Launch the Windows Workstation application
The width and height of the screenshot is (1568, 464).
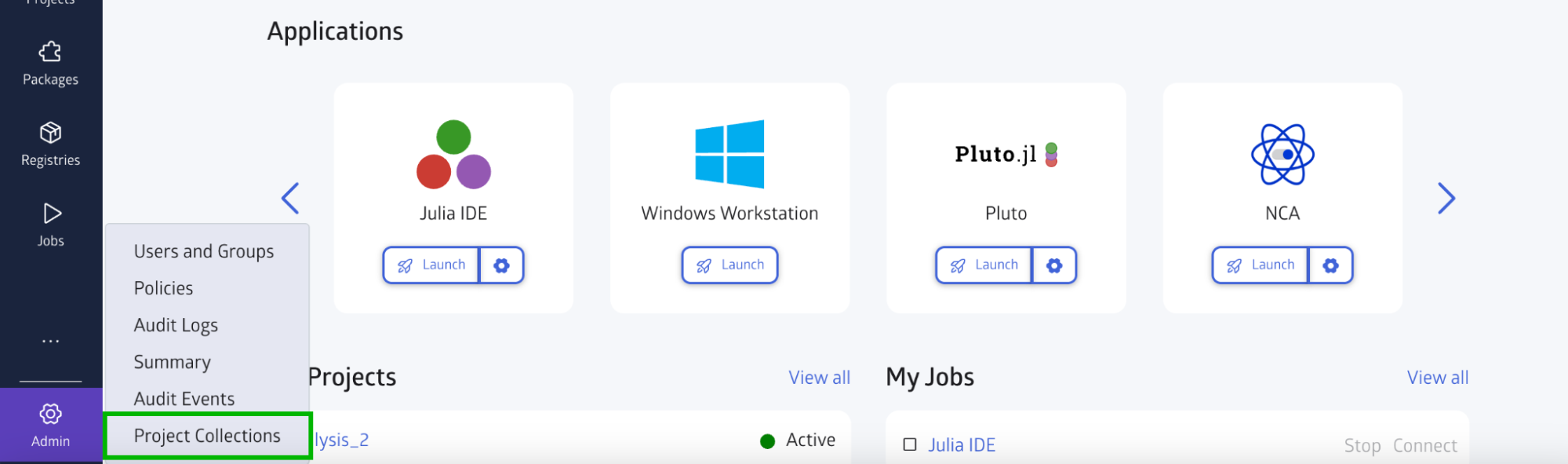tap(729, 265)
